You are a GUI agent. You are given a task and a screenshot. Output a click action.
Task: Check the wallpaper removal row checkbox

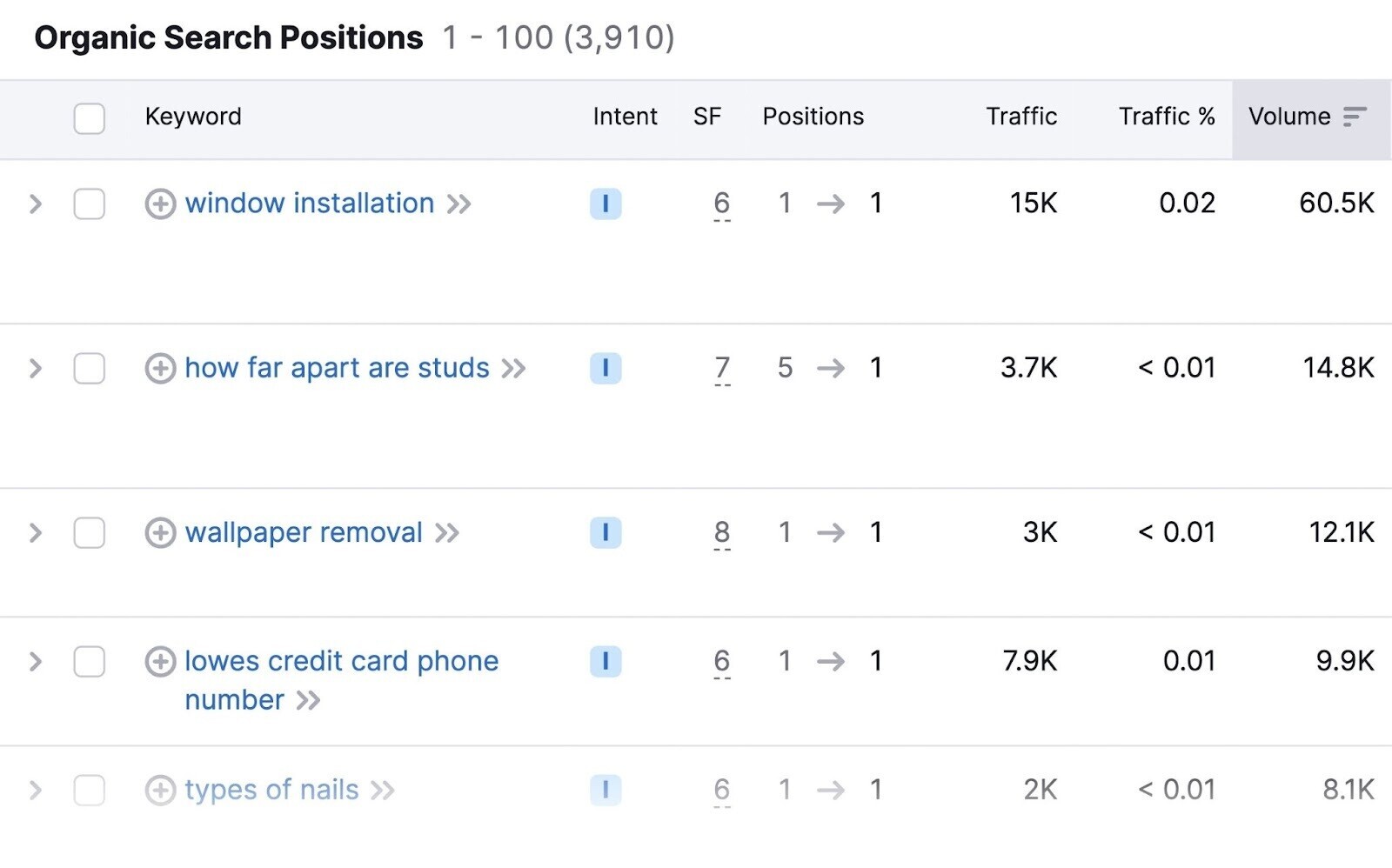90,533
